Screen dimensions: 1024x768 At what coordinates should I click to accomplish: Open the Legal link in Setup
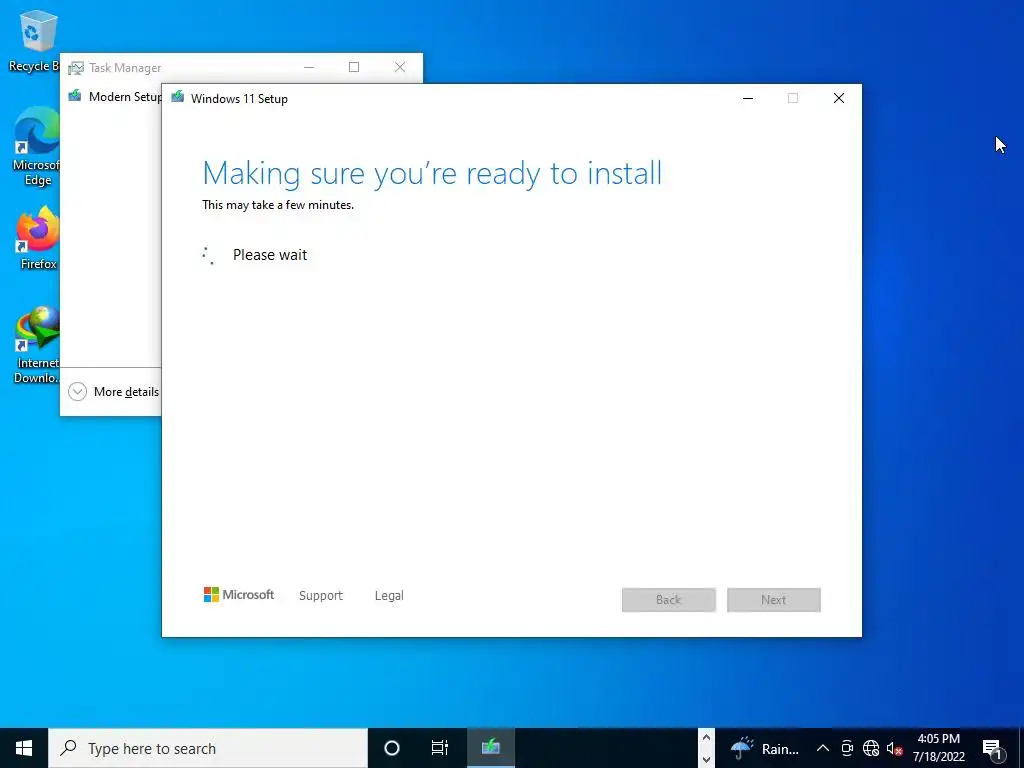tap(389, 596)
